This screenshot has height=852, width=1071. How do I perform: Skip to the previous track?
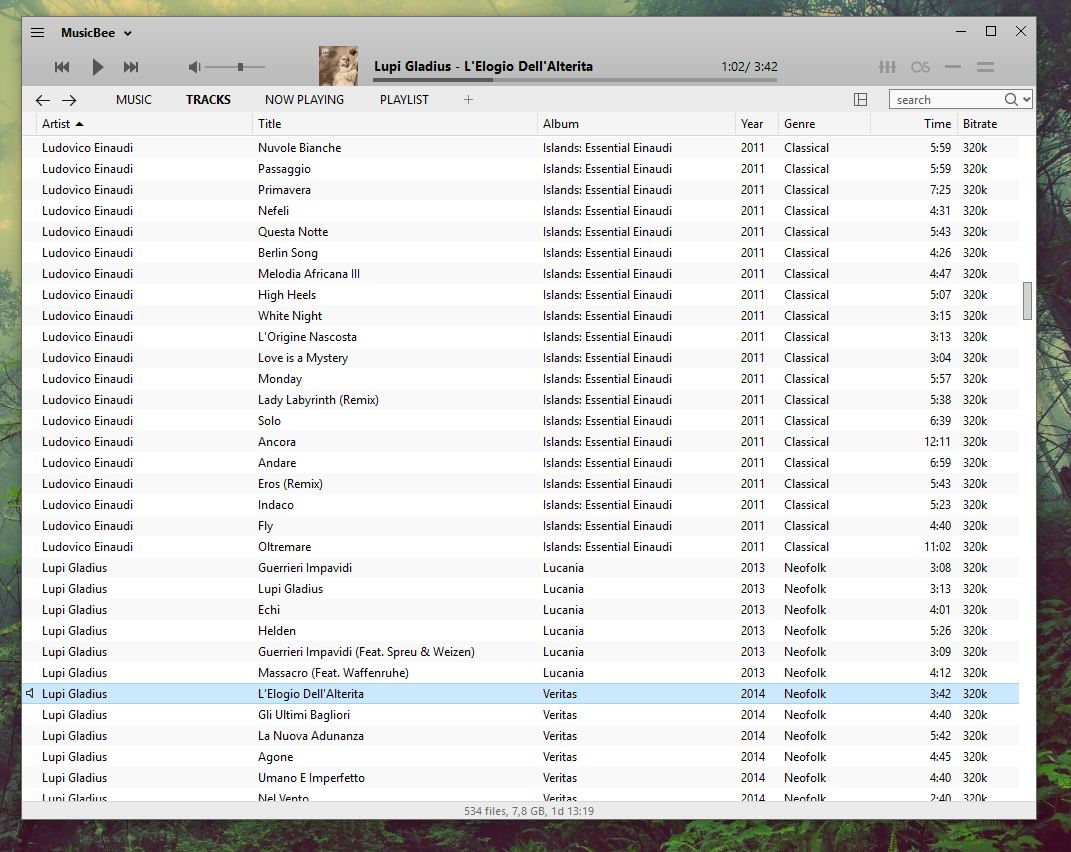click(x=61, y=67)
